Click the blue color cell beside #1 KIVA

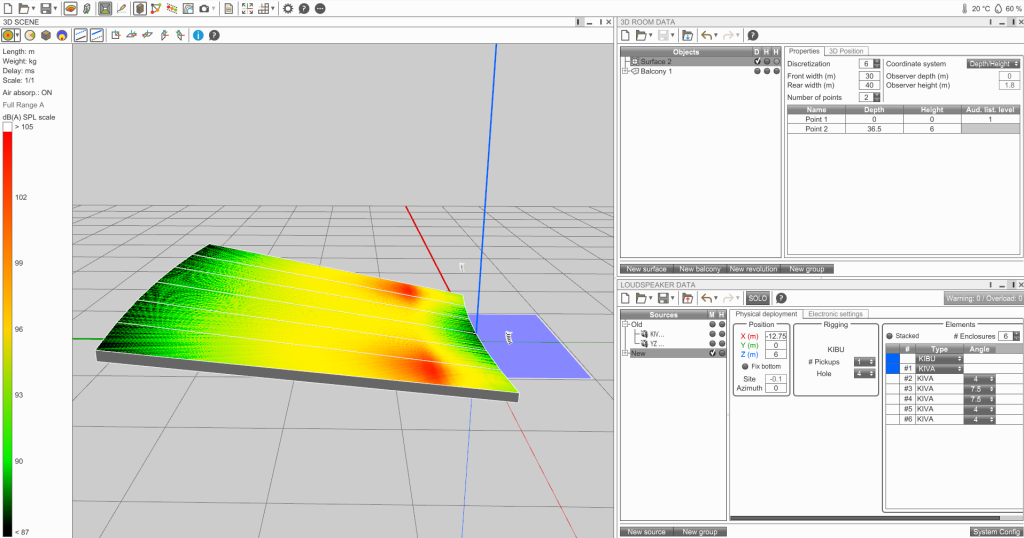coord(893,369)
